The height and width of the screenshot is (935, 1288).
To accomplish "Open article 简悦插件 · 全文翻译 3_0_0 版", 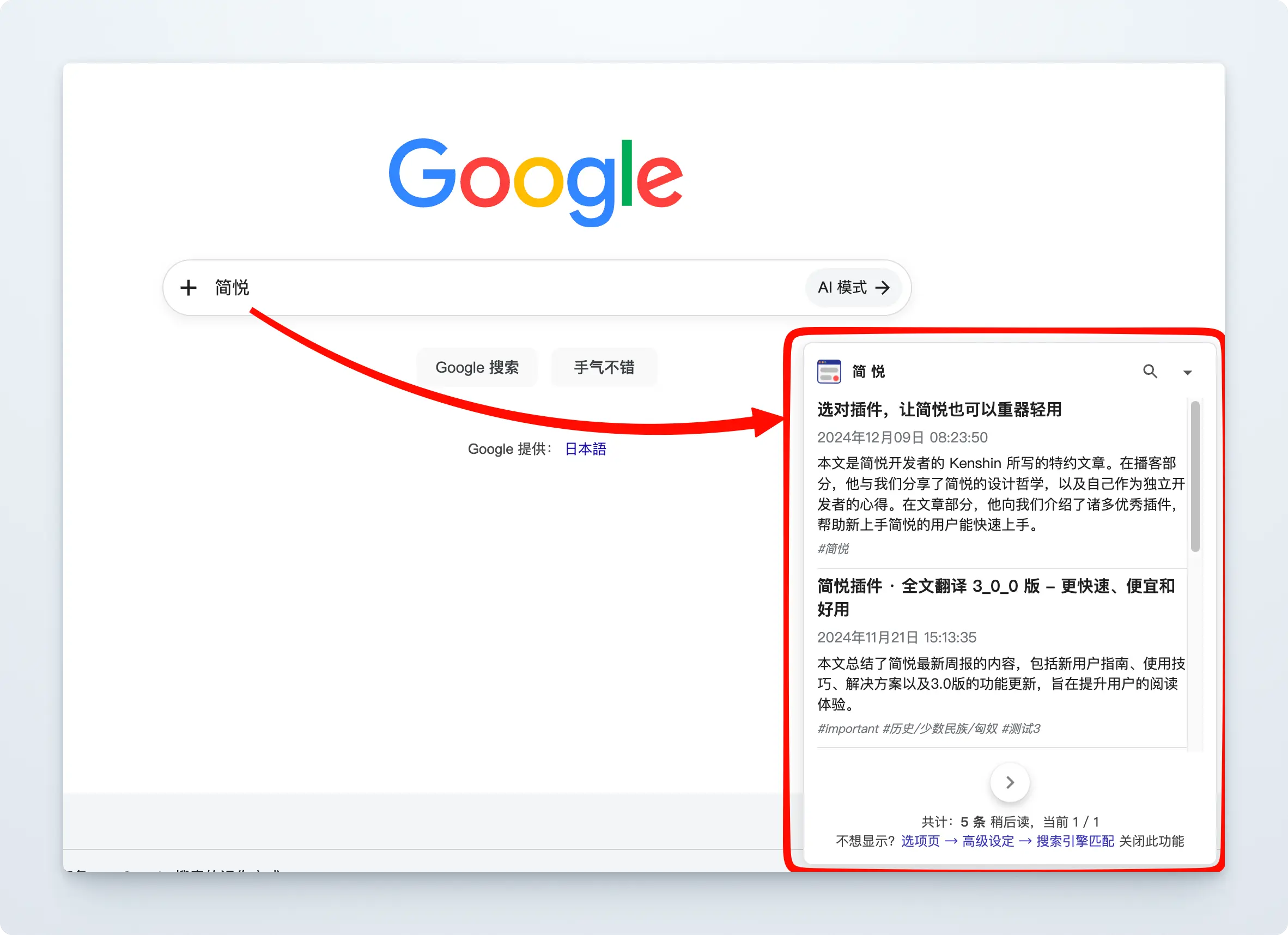I will [996, 598].
